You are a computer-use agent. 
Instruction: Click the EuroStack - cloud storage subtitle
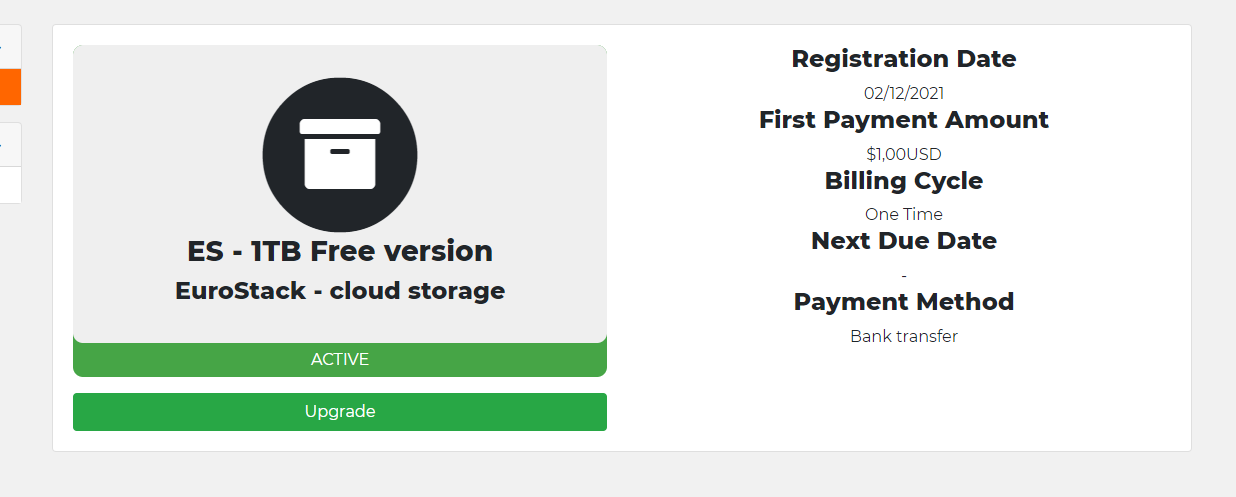340,291
